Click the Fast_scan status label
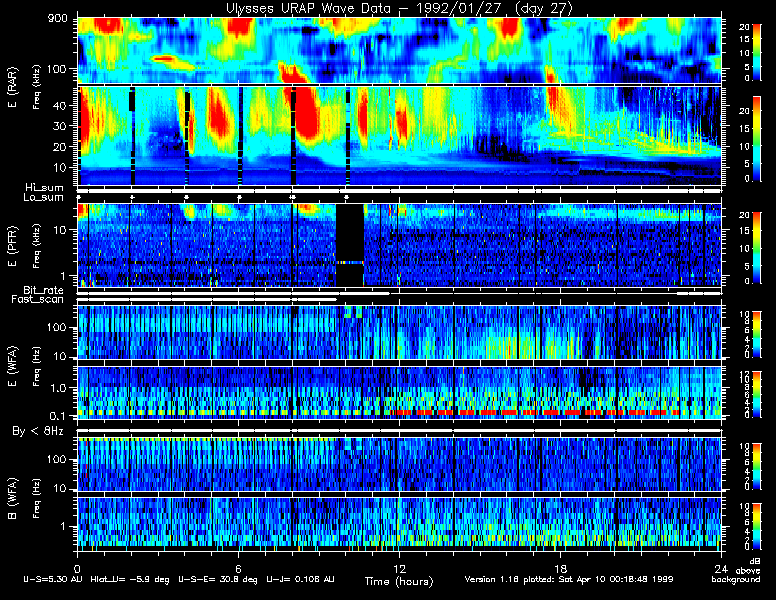Viewport: 776px width, 600px height. click(38, 299)
